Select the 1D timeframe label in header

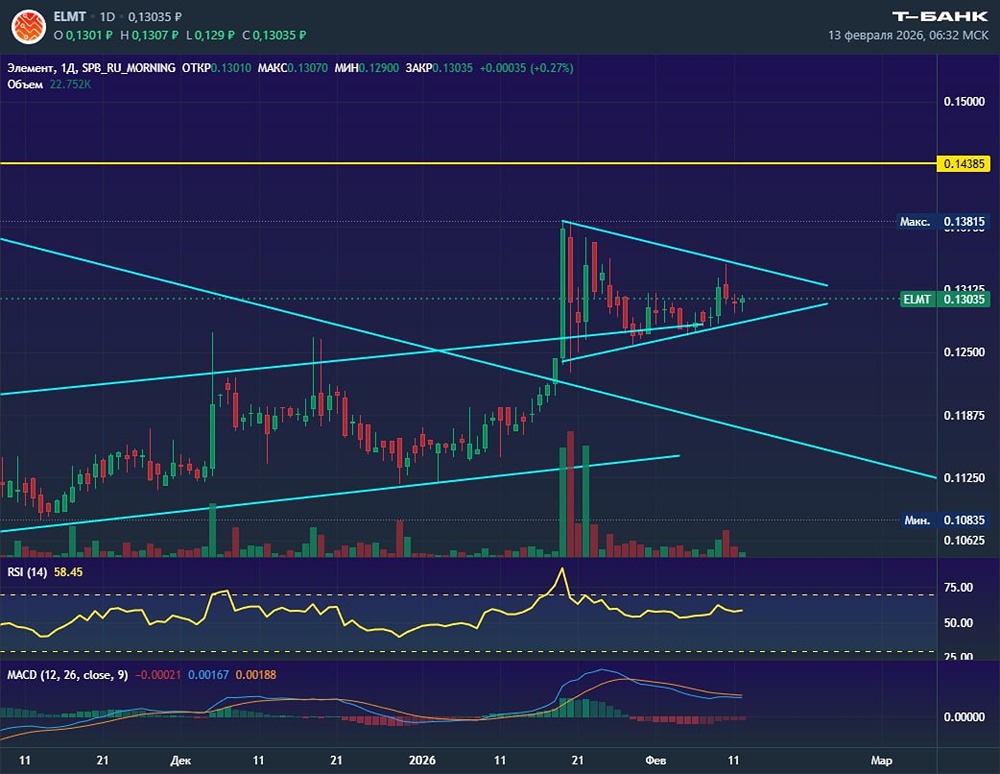tap(107, 17)
